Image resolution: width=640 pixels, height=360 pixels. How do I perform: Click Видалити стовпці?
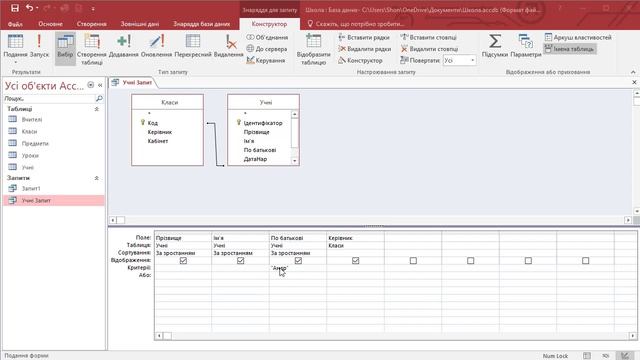[429, 49]
